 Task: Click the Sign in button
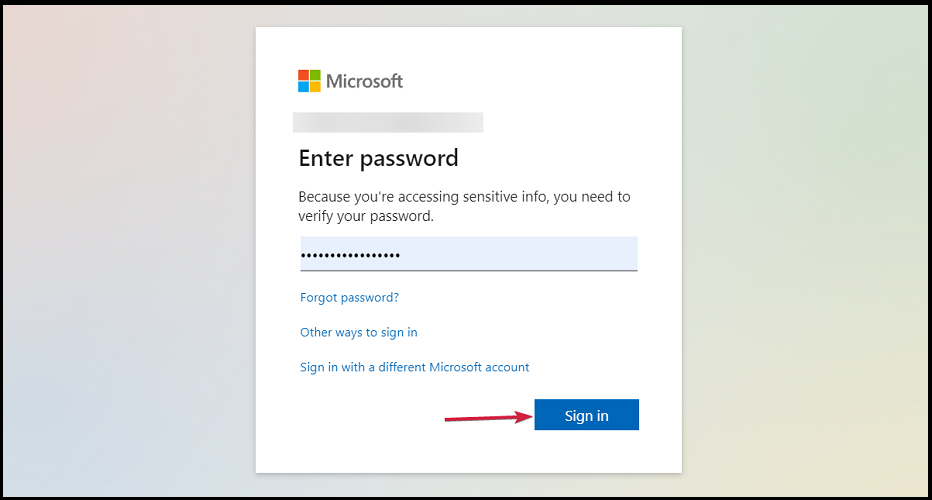coord(586,414)
